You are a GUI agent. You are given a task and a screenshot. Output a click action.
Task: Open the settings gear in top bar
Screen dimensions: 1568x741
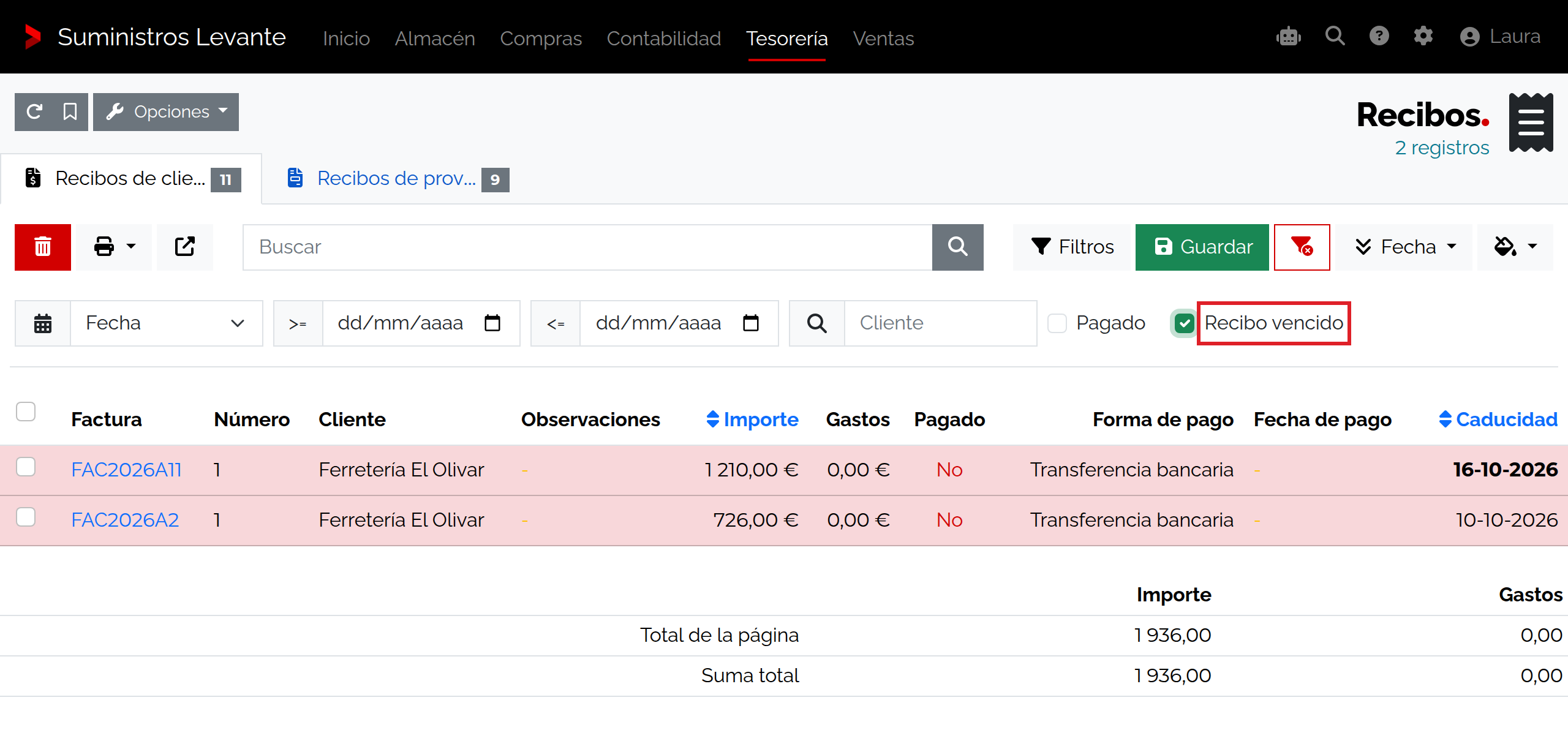[x=1423, y=37]
